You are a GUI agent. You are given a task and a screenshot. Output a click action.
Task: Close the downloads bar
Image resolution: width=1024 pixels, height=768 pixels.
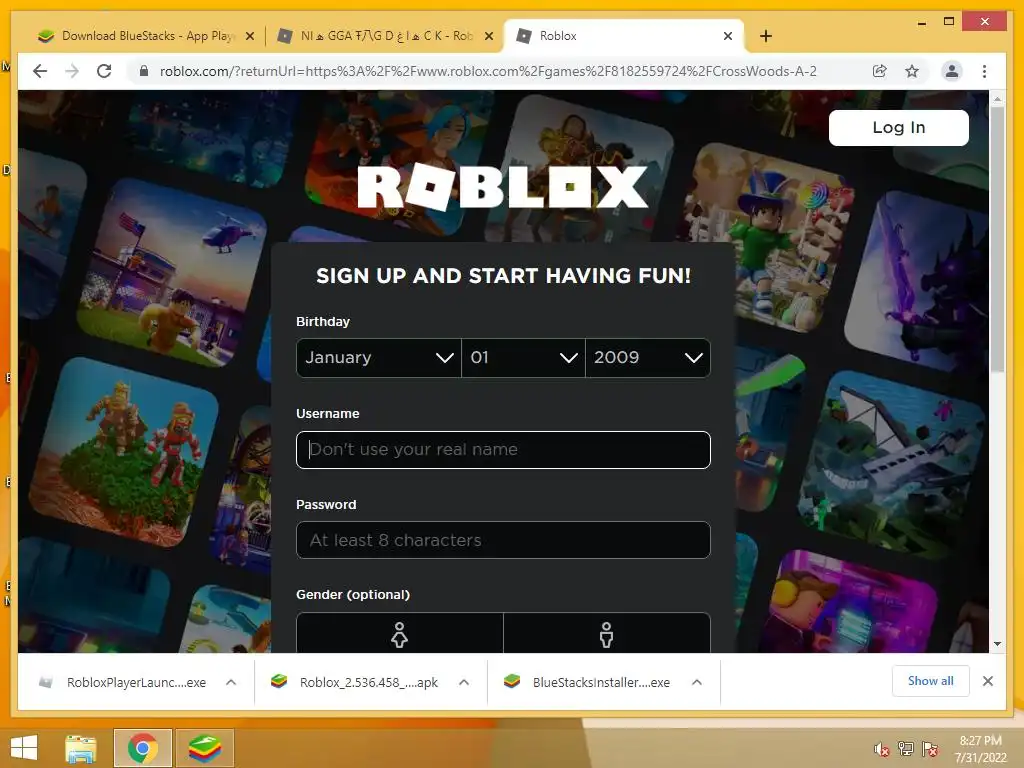pyautogui.click(x=987, y=681)
